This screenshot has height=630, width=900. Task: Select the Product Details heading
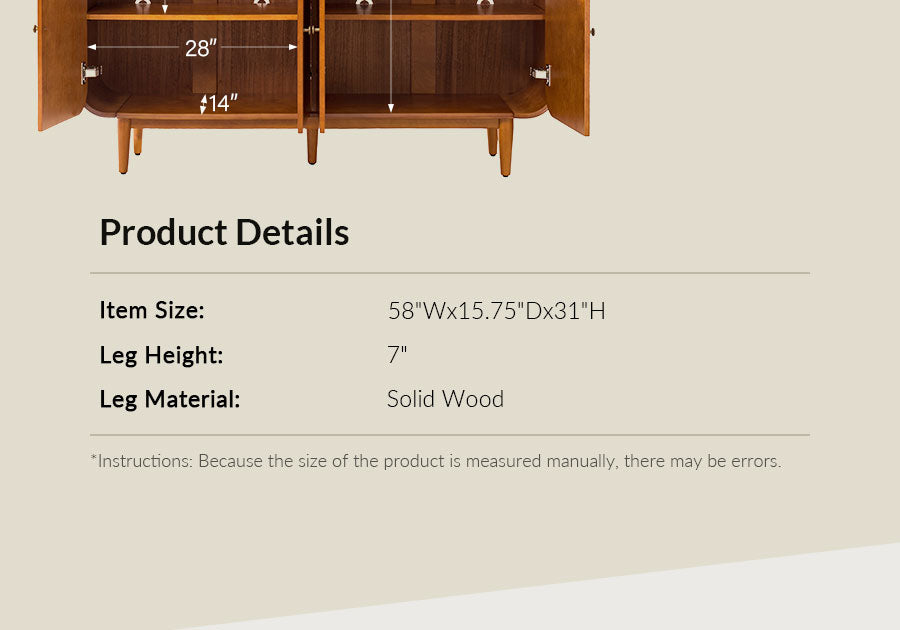click(x=224, y=232)
